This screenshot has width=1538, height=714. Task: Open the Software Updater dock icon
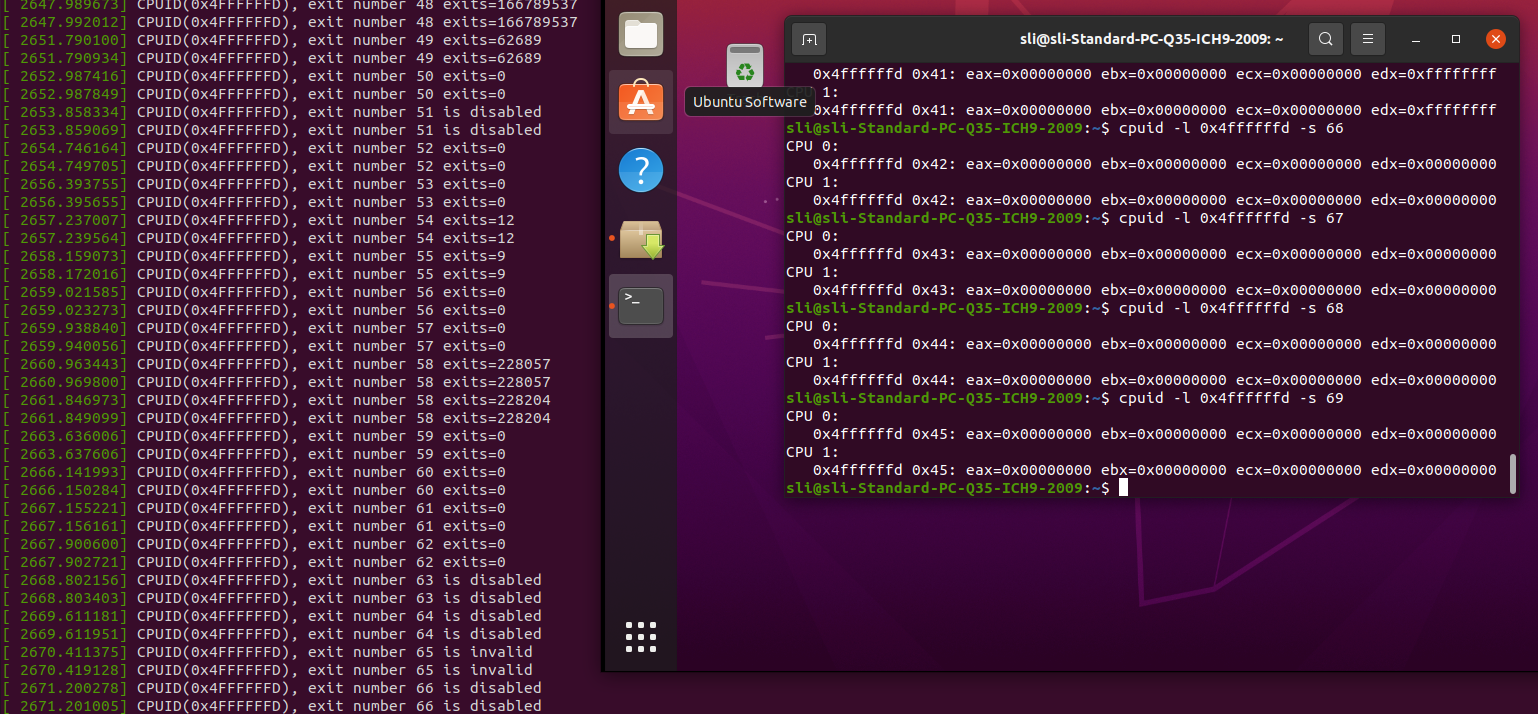(x=640, y=238)
